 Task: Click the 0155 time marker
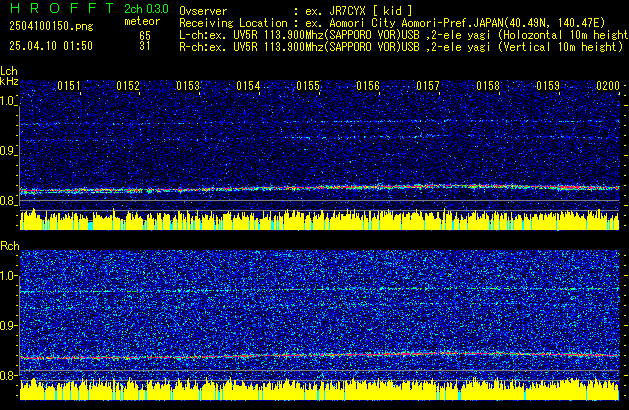pos(308,86)
